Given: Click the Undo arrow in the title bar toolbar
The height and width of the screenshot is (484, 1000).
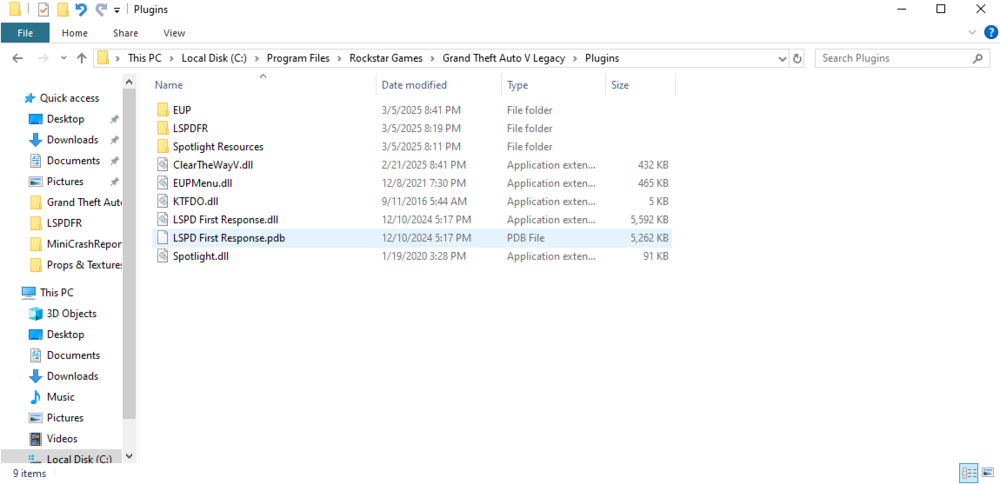Looking at the screenshot, I should click(x=81, y=10).
